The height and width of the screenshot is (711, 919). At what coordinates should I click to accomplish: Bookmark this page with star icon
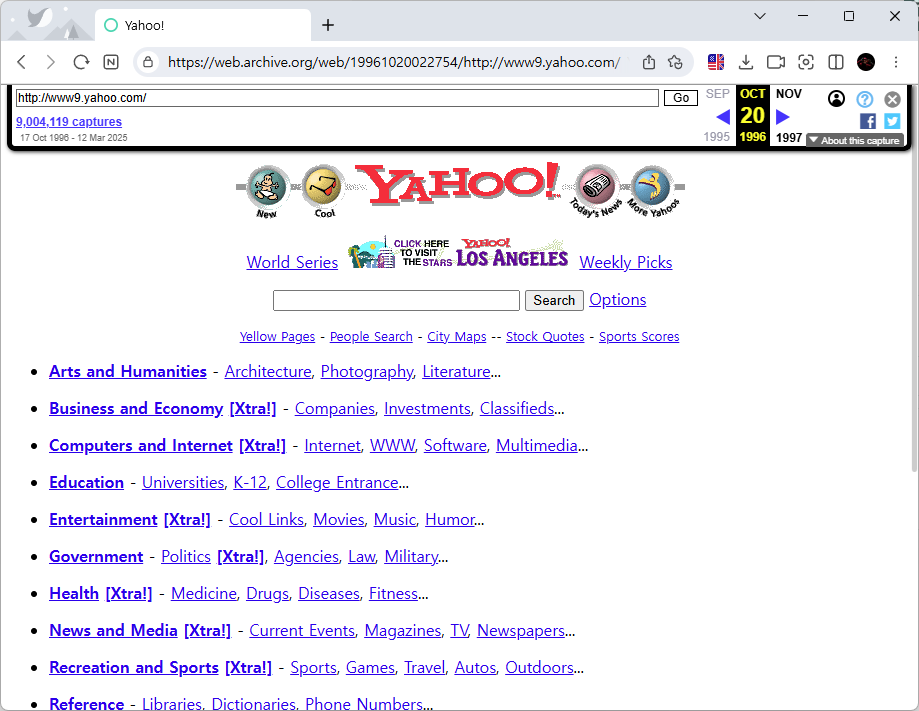(675, 62)
